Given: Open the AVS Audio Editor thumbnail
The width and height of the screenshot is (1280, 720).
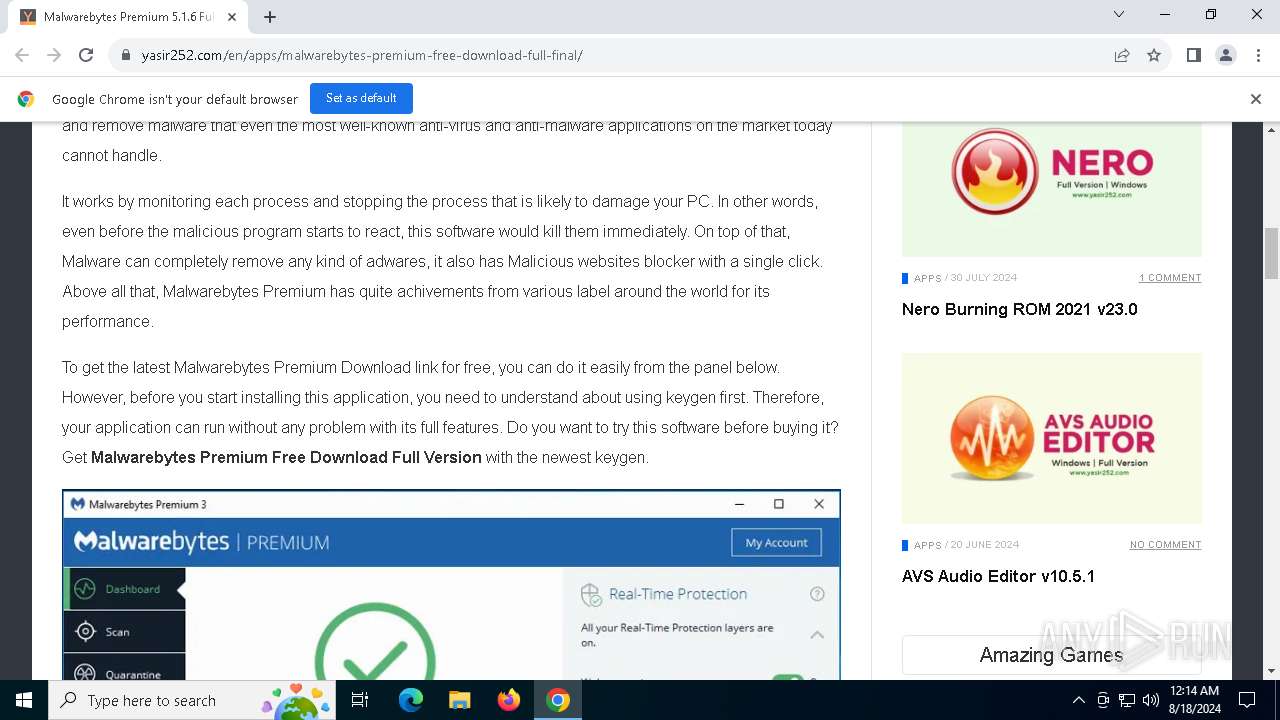Looking at the screenshot, I should [1052, 438].
